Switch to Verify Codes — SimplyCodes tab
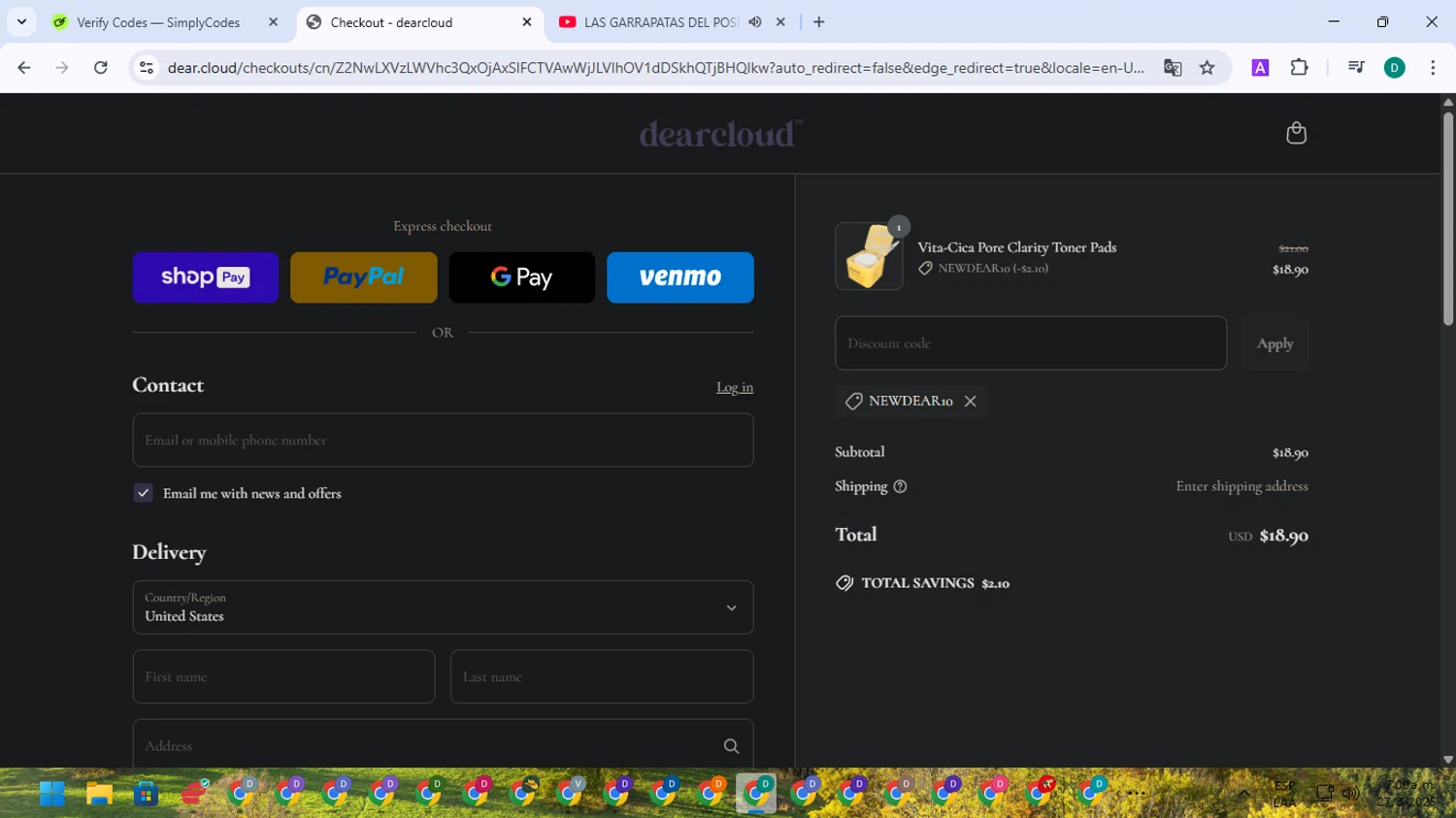The height and width of the screenshot is (818, 1456). [158, 22]
